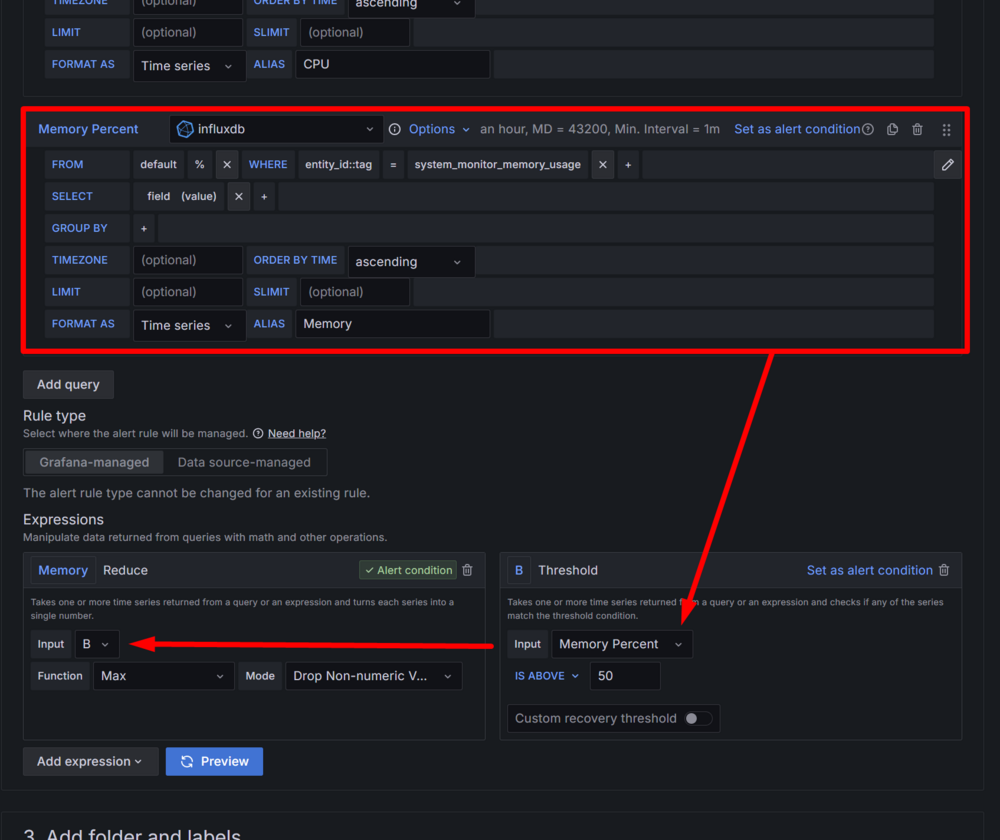Viewport: 1000px width, 840px height.
Task: Select the Data source-managed rule type
Action: point(244,462)
